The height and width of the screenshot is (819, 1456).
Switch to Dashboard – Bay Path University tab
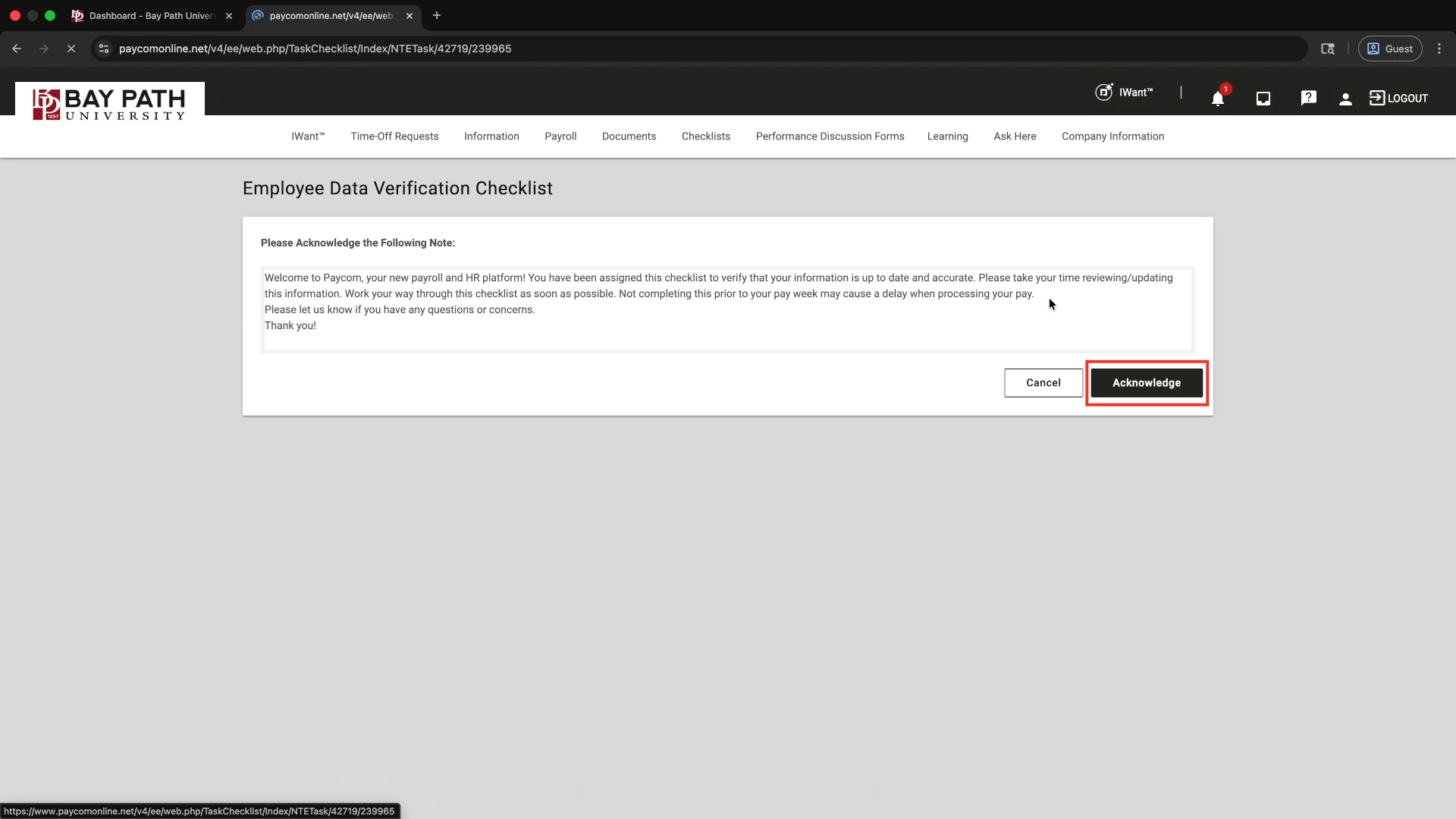point(152,15)
